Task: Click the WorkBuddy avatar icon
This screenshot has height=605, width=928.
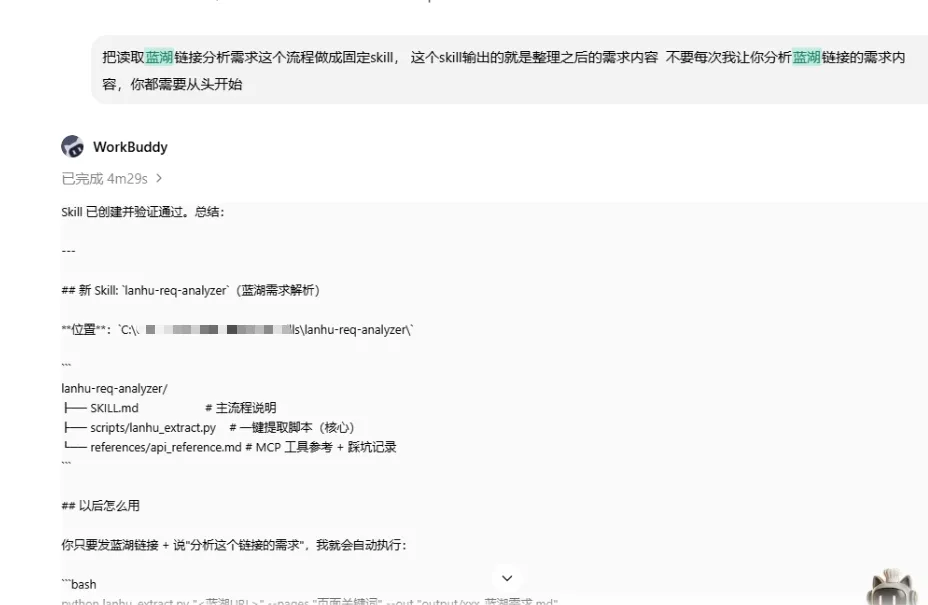Action: pos(72,146)
